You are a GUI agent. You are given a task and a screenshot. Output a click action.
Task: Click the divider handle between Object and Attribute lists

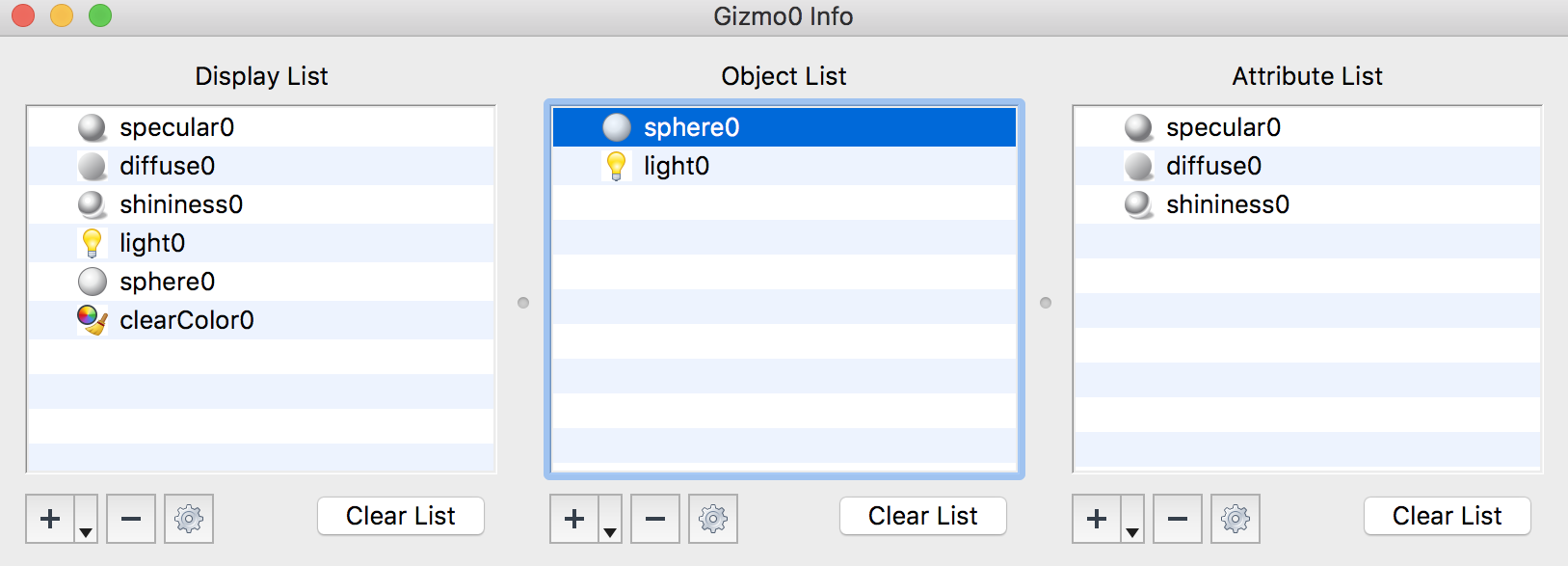coord(1046,303)
